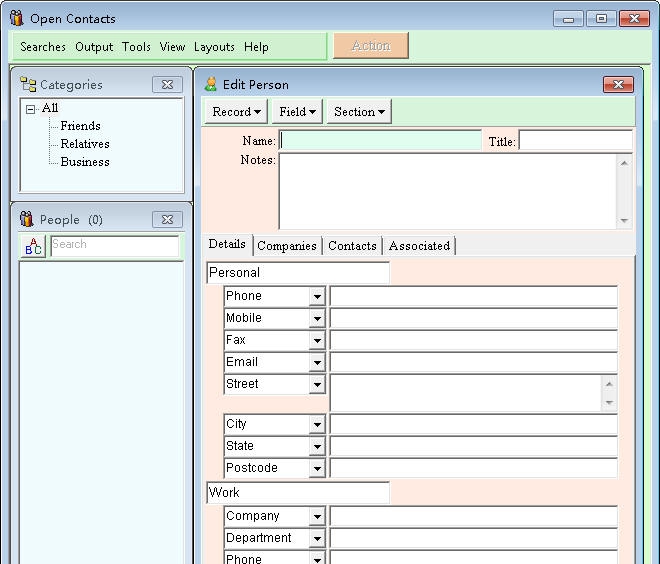Open the Section dropdown menu
660x564 pixels.
click(x=359, y=112)
